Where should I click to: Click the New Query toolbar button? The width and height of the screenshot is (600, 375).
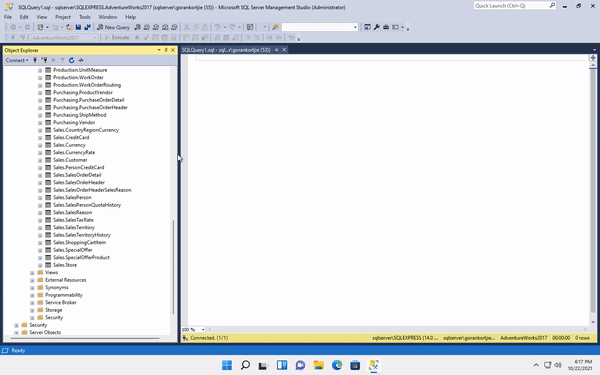[x=113, y=27]
